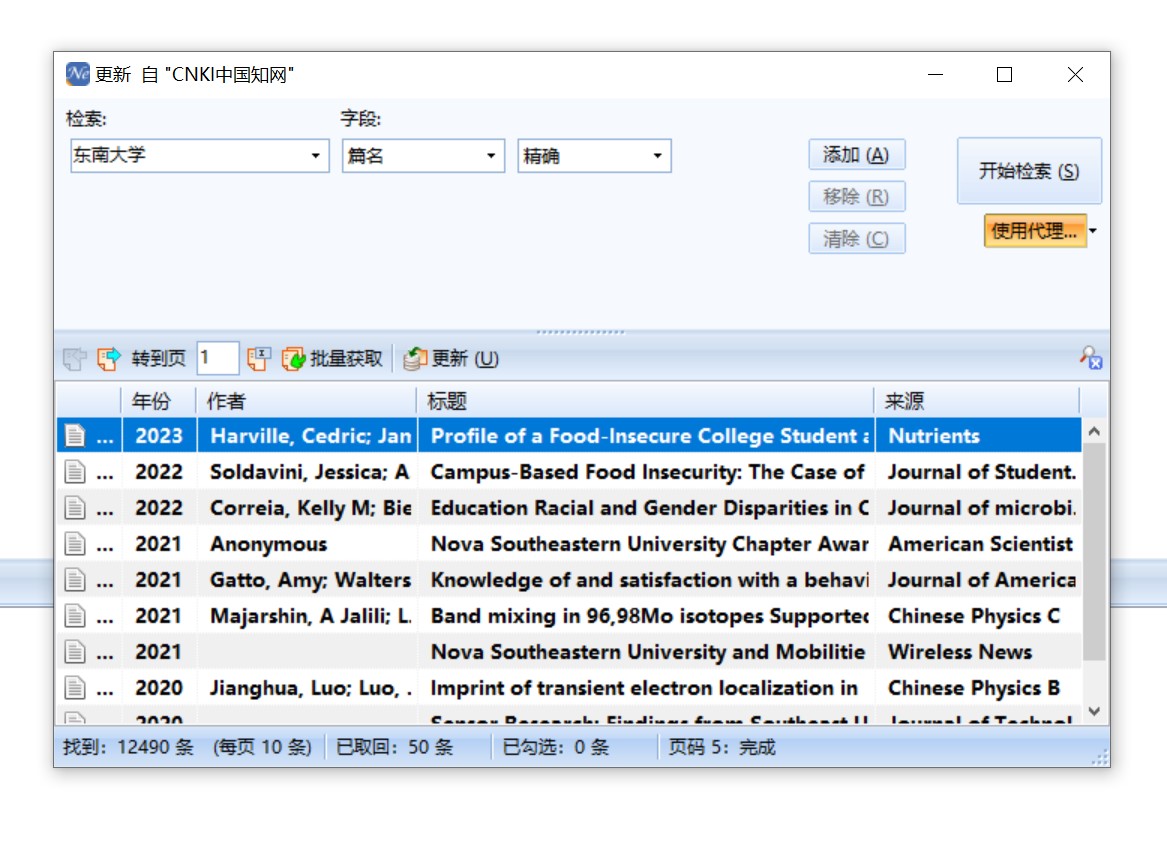Click the 更新 (U) update icon
The height and width of the screenshot is (844, 1167).
415,359
